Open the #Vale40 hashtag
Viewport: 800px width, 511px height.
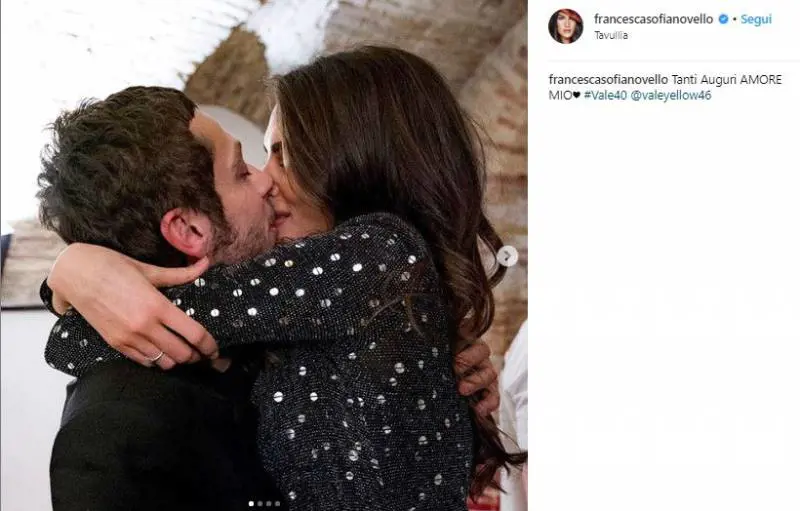(x=605, y=95)
